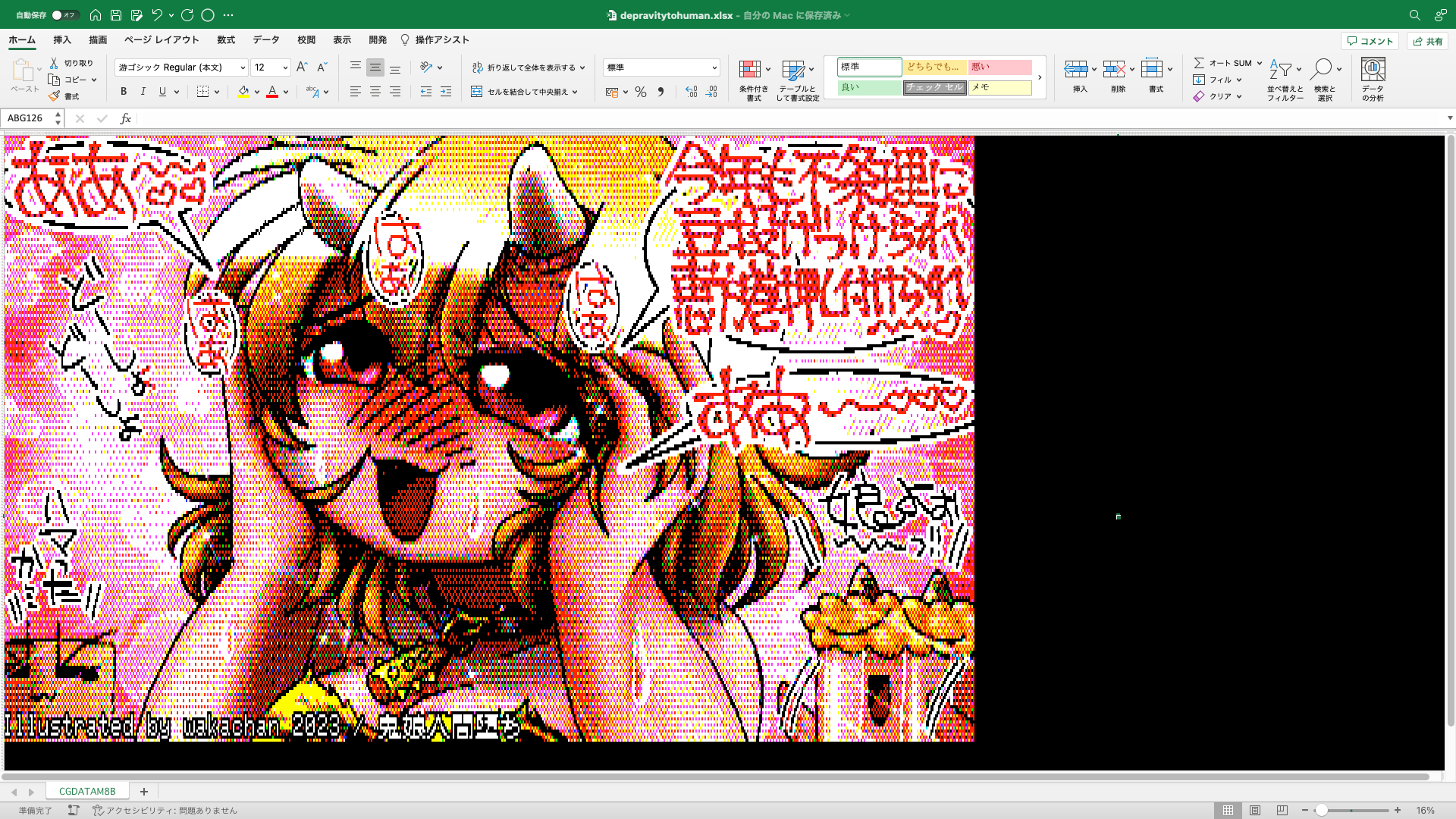This screenshot has width=1456, height=819.
Task: Decrease indent icon
Action: click(426, 92)
